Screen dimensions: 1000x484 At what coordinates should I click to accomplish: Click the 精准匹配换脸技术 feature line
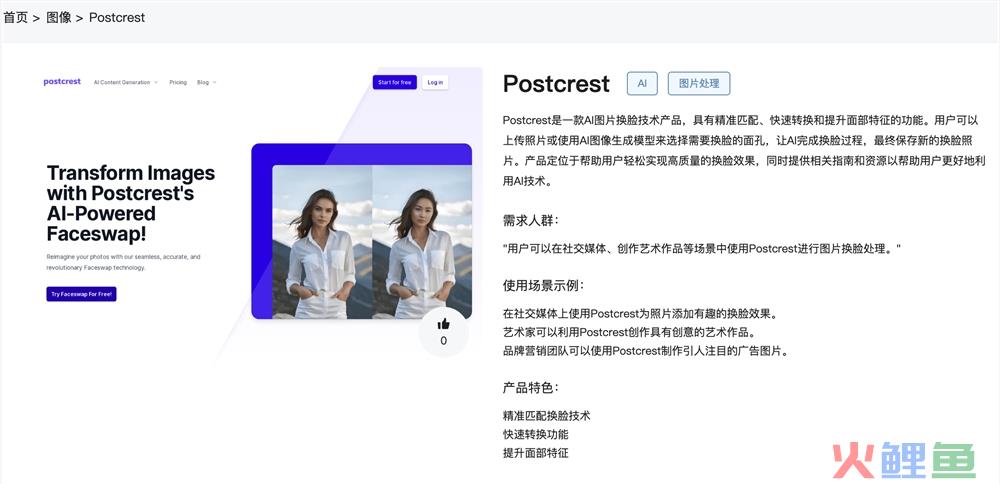click(547, 416)
